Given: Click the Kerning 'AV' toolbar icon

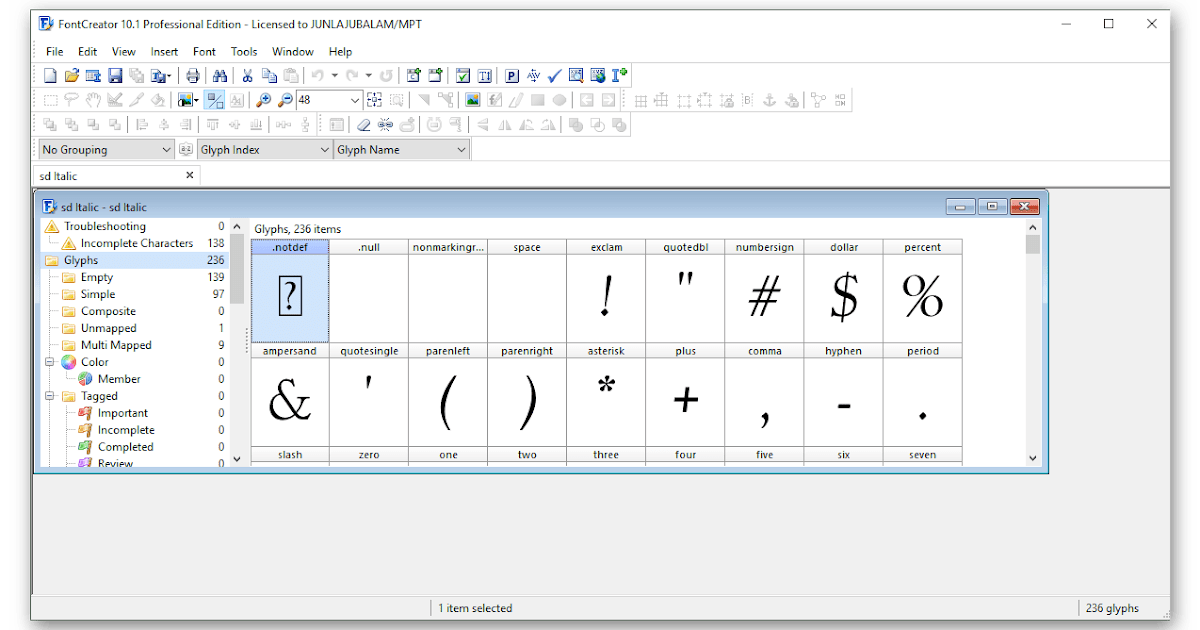Looking at the screenshot, I should pyautogui.click(x=533, y=75).
